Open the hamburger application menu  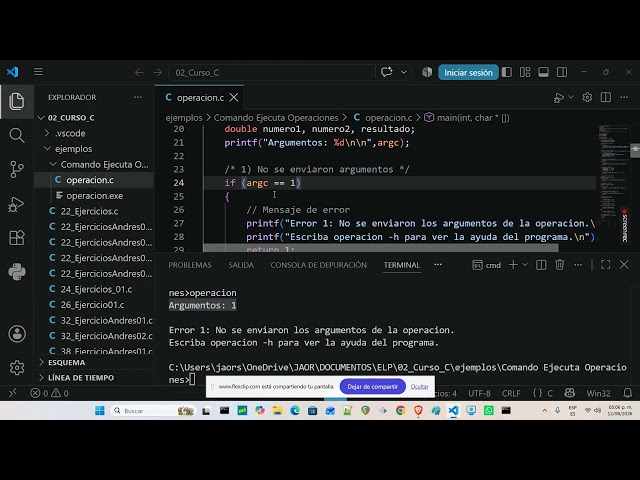pos(38,72)
